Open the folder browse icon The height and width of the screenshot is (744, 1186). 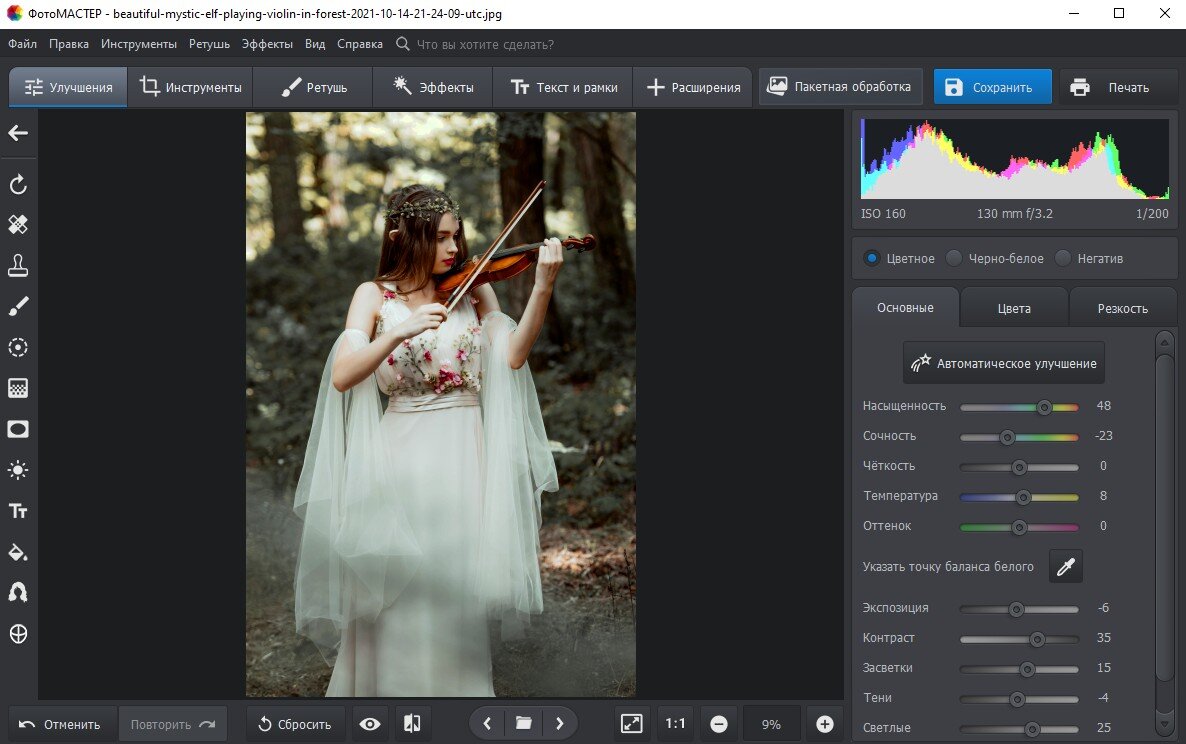[523, 724]
